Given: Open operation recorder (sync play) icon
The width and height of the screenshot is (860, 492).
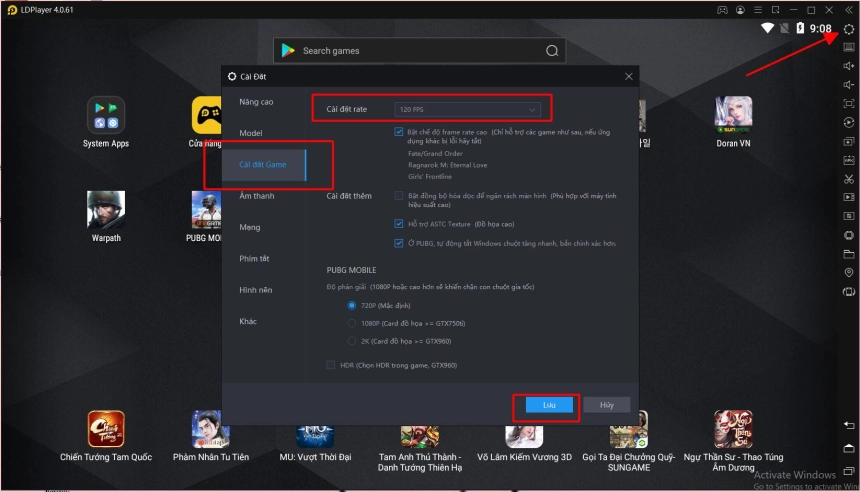Looking at the screenshot, I should pos(848,122).
